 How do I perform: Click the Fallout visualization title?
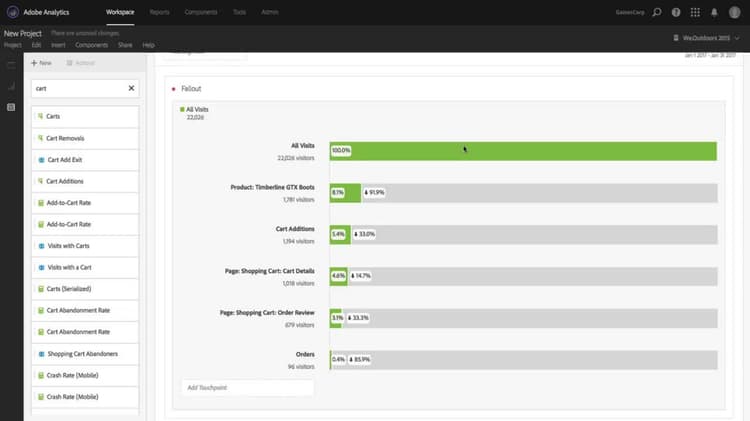tap(191, 89)
